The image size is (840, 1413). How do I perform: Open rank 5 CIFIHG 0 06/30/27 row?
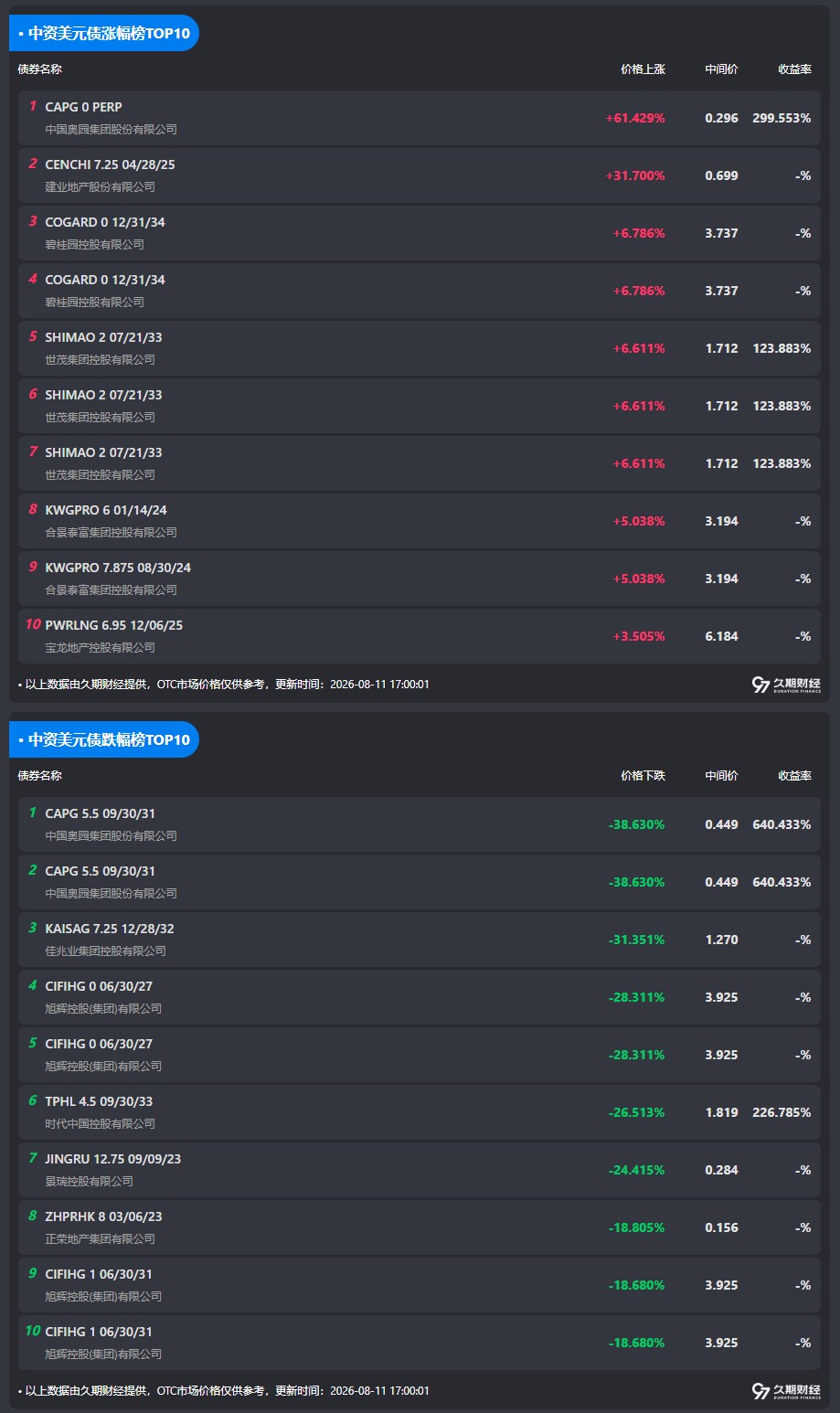click(420, 1055)
